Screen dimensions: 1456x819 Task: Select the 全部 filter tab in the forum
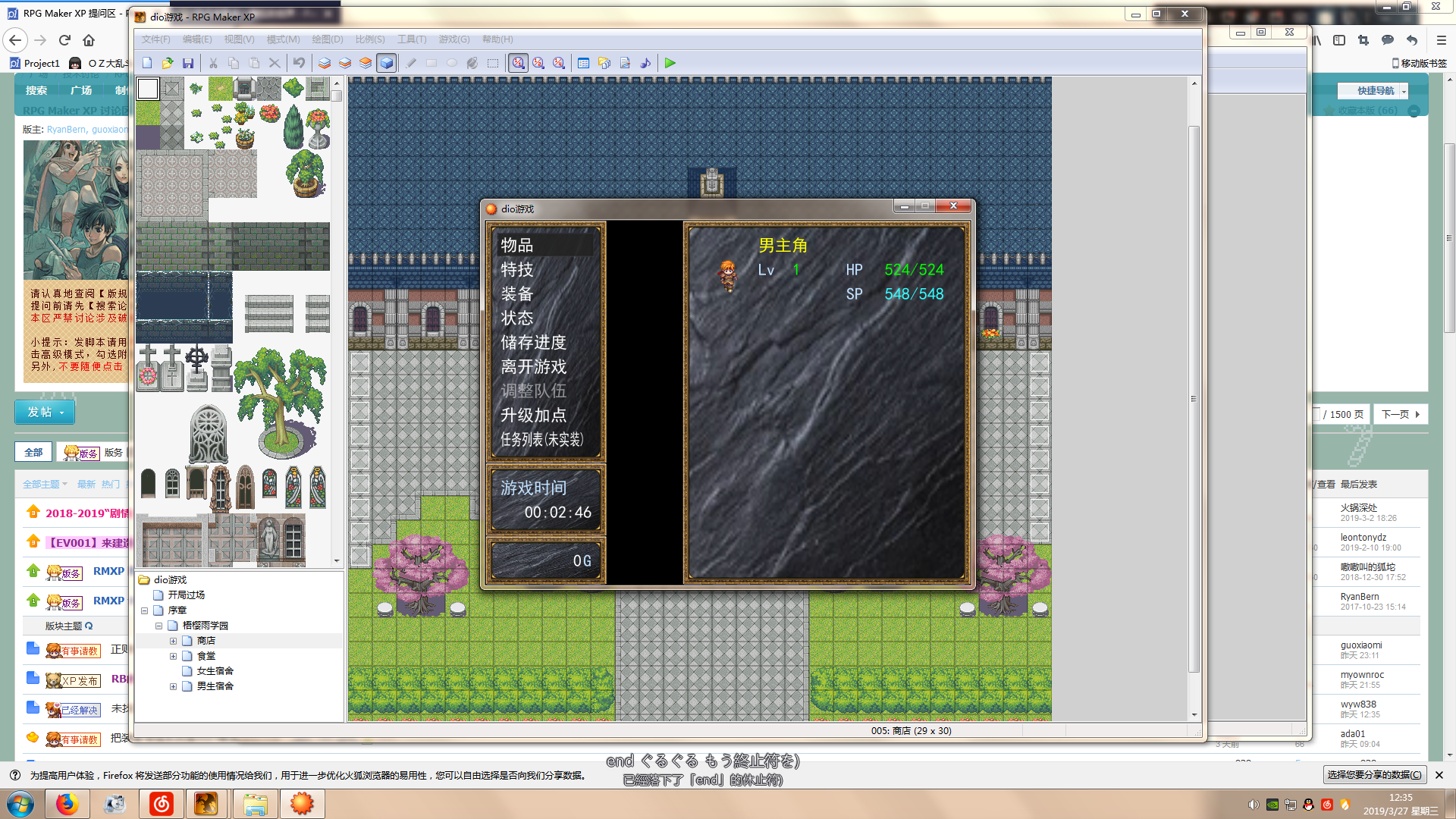coord(33,452)
